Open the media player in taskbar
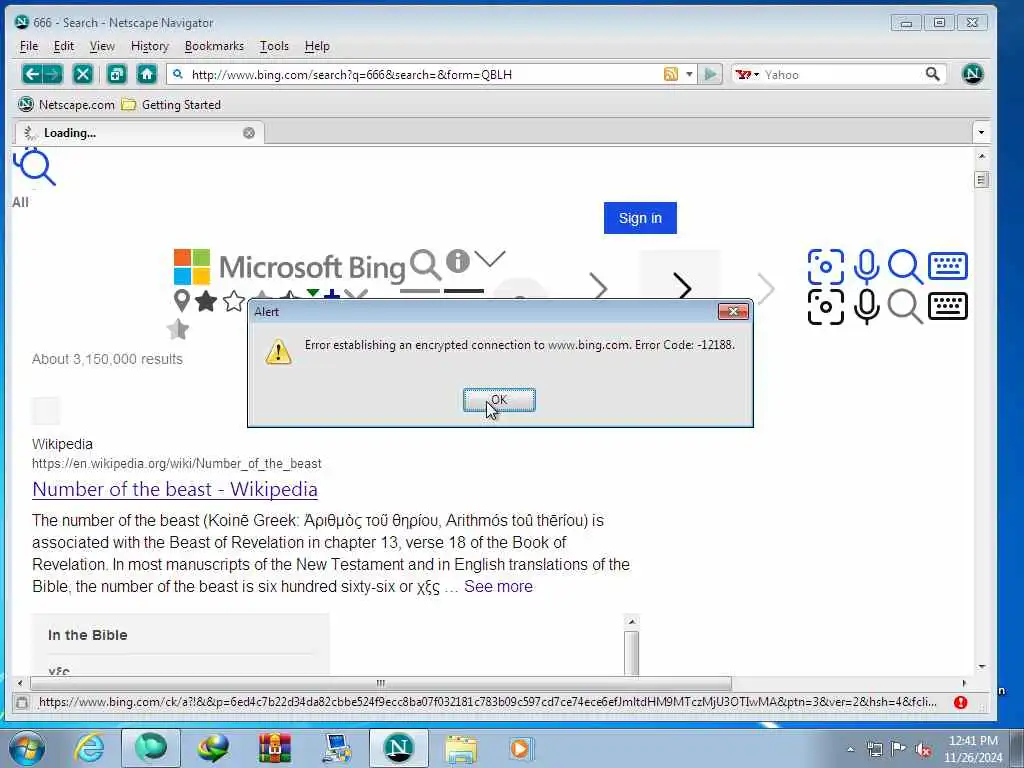This screenshot has height=768, width=1024. point(520,748)
